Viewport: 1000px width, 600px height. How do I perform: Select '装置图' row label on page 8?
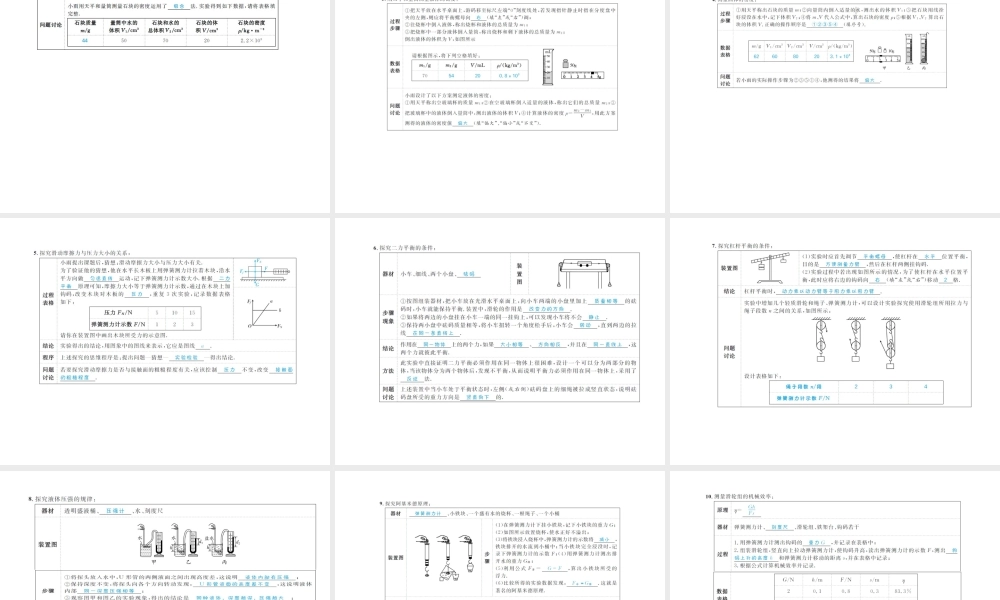(x=48, y=545)
